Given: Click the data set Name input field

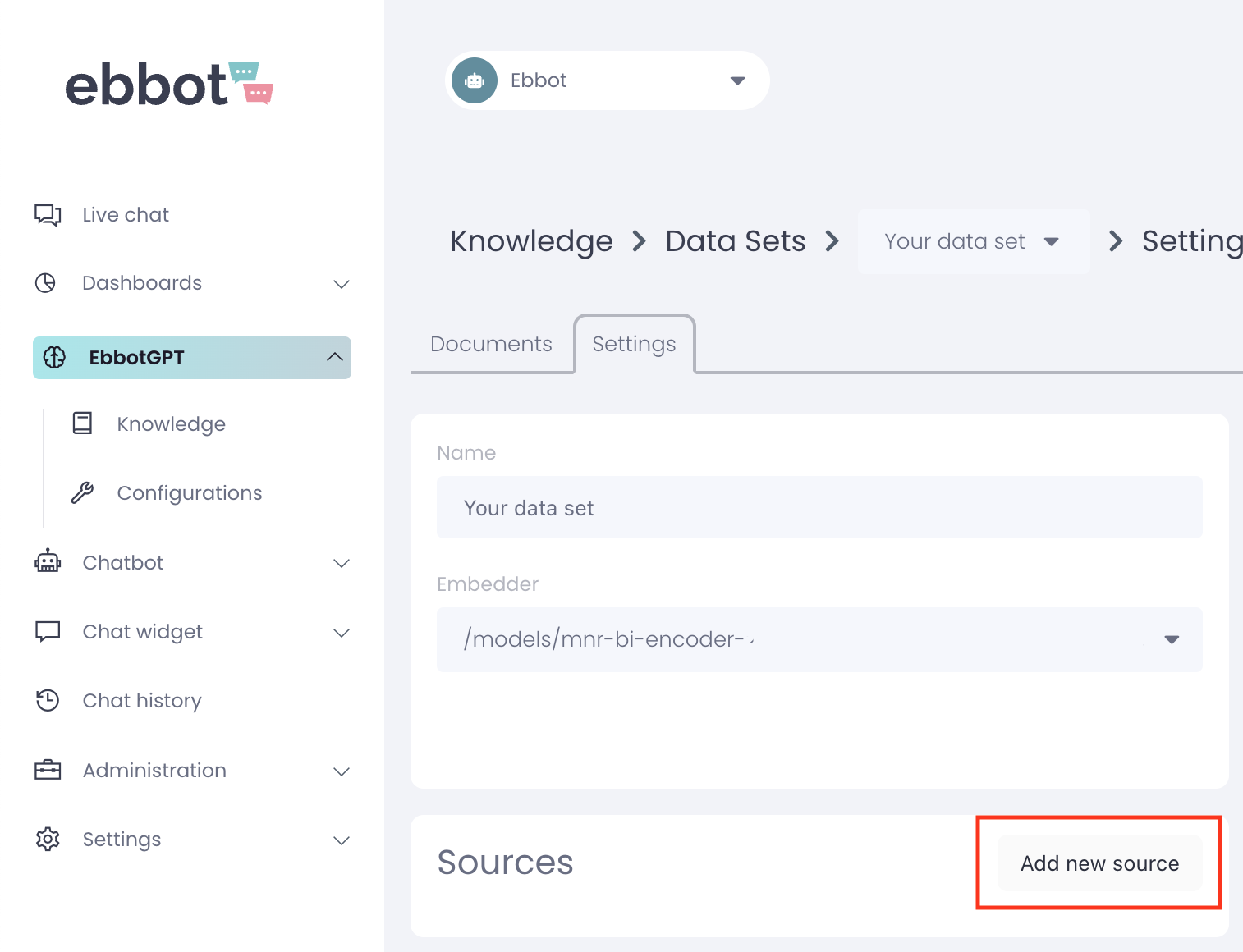Looking at the screenshot, I should (x=819, y=508).
